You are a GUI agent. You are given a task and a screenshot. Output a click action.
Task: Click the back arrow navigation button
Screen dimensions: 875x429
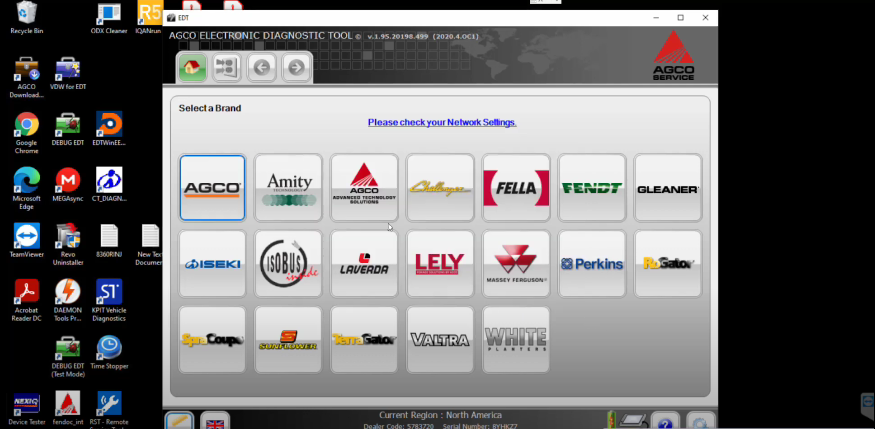(261, 68)
